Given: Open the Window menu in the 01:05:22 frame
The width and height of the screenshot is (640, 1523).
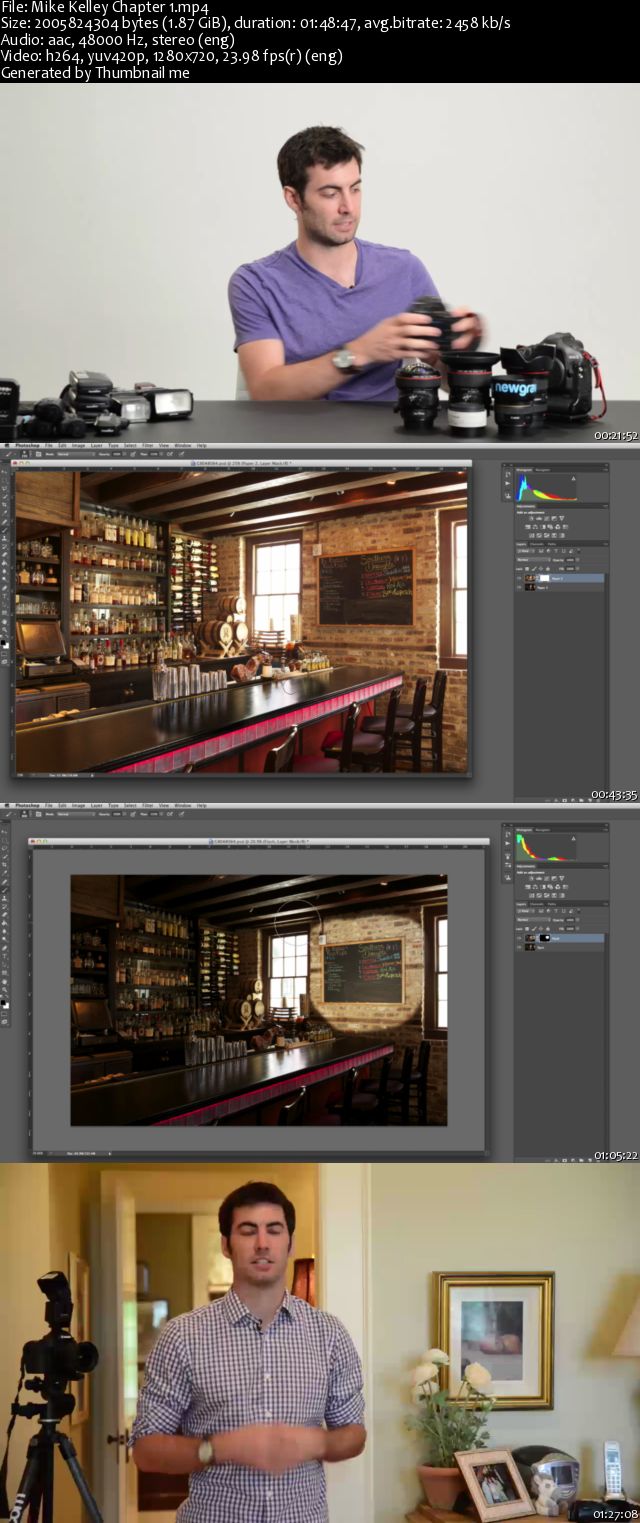Looking at the screenshot, I should pos(182,805).
